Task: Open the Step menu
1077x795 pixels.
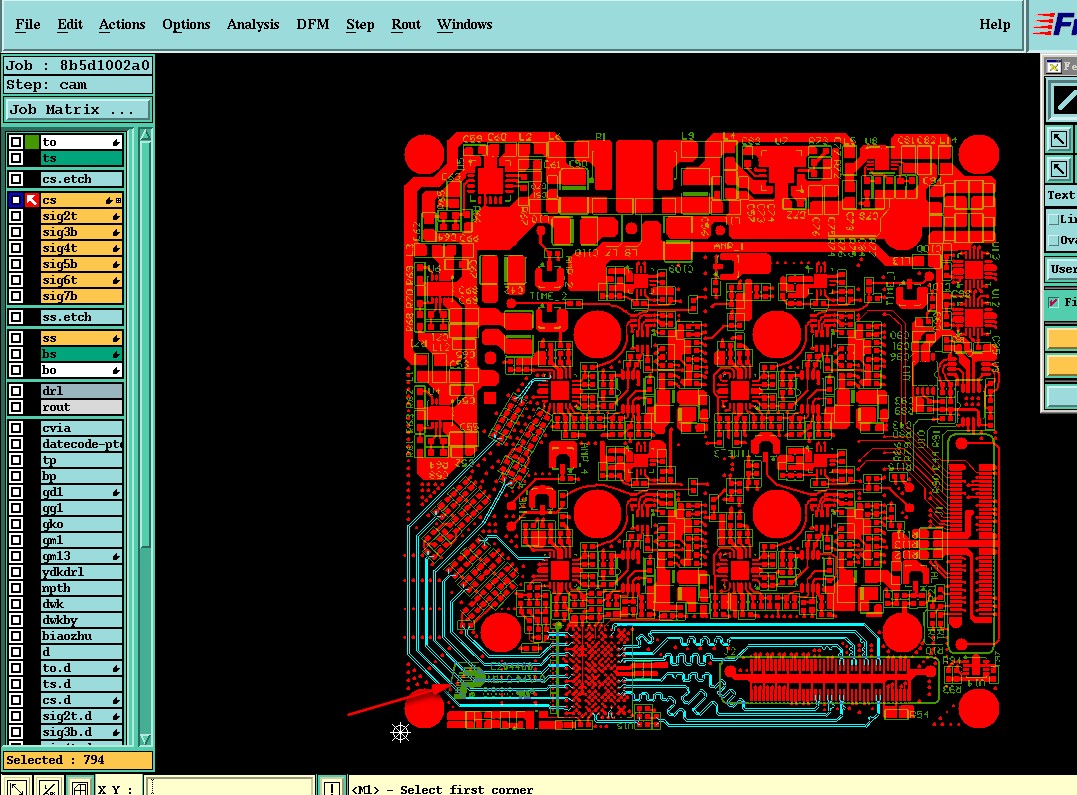Action: click(360, 25)
